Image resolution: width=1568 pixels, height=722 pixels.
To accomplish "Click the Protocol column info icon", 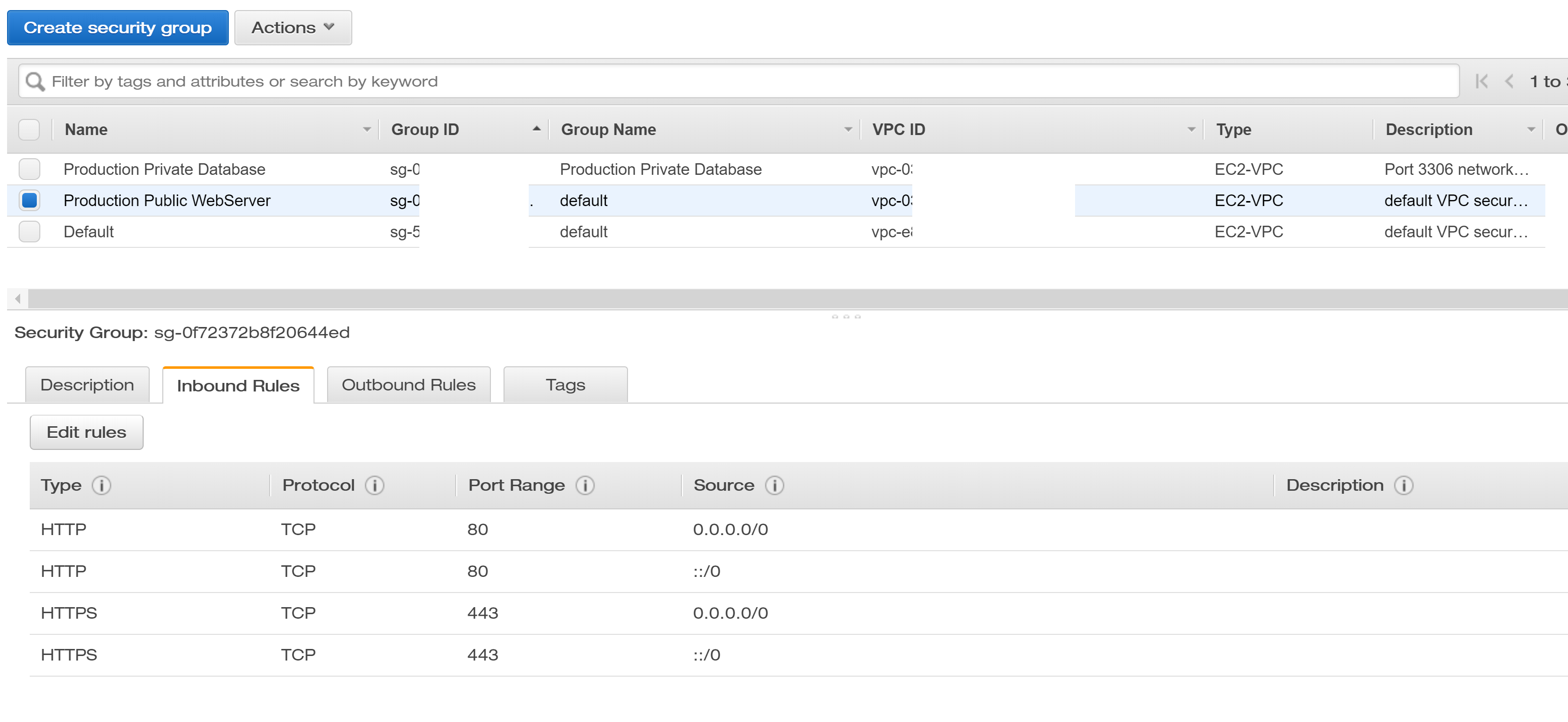I will tap(374, 485).
